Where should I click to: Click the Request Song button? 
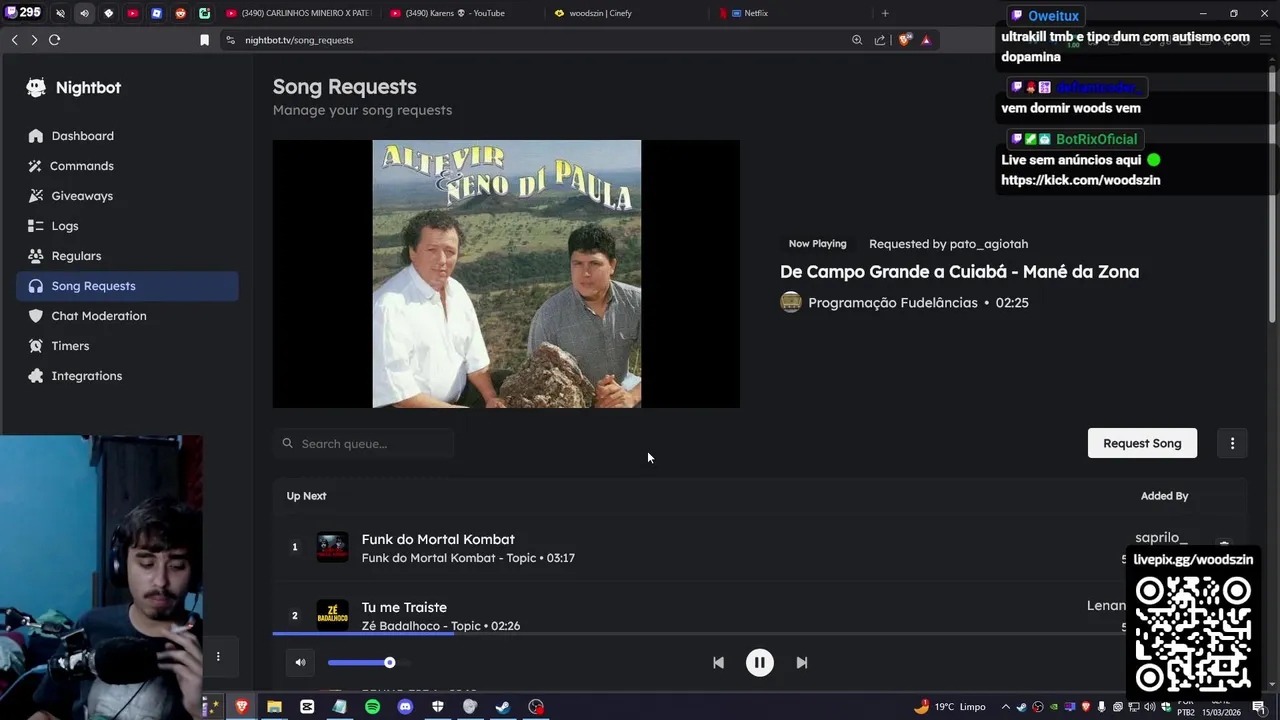(1142, 443)
